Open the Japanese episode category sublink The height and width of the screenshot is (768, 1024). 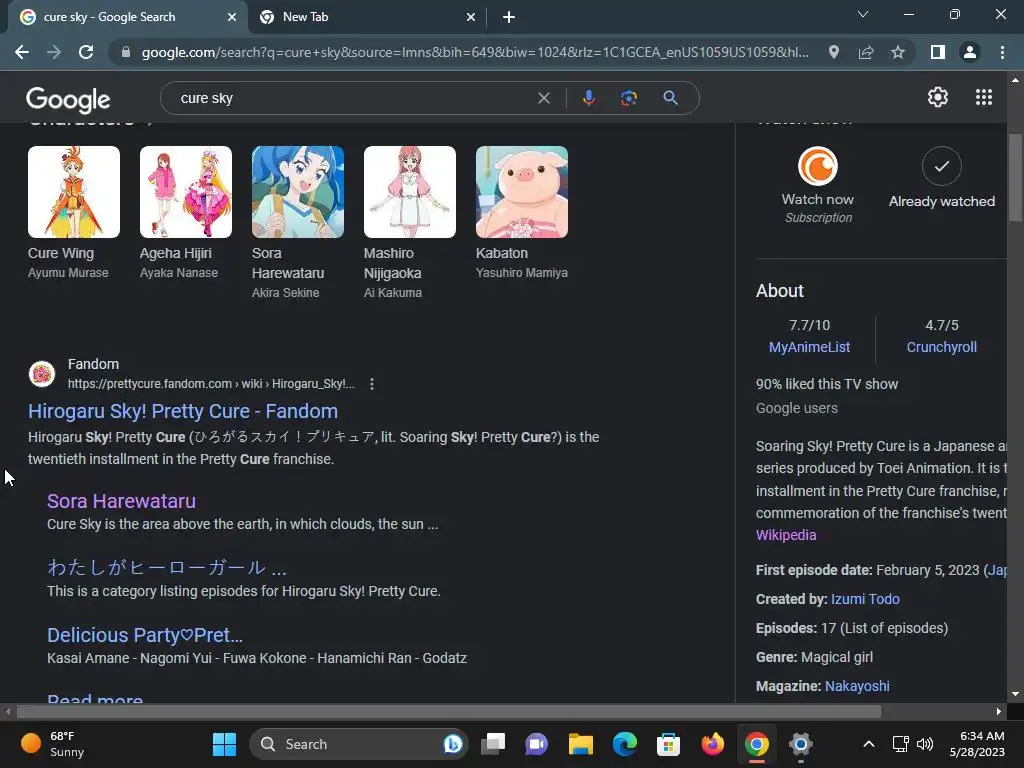click(167, 568)
